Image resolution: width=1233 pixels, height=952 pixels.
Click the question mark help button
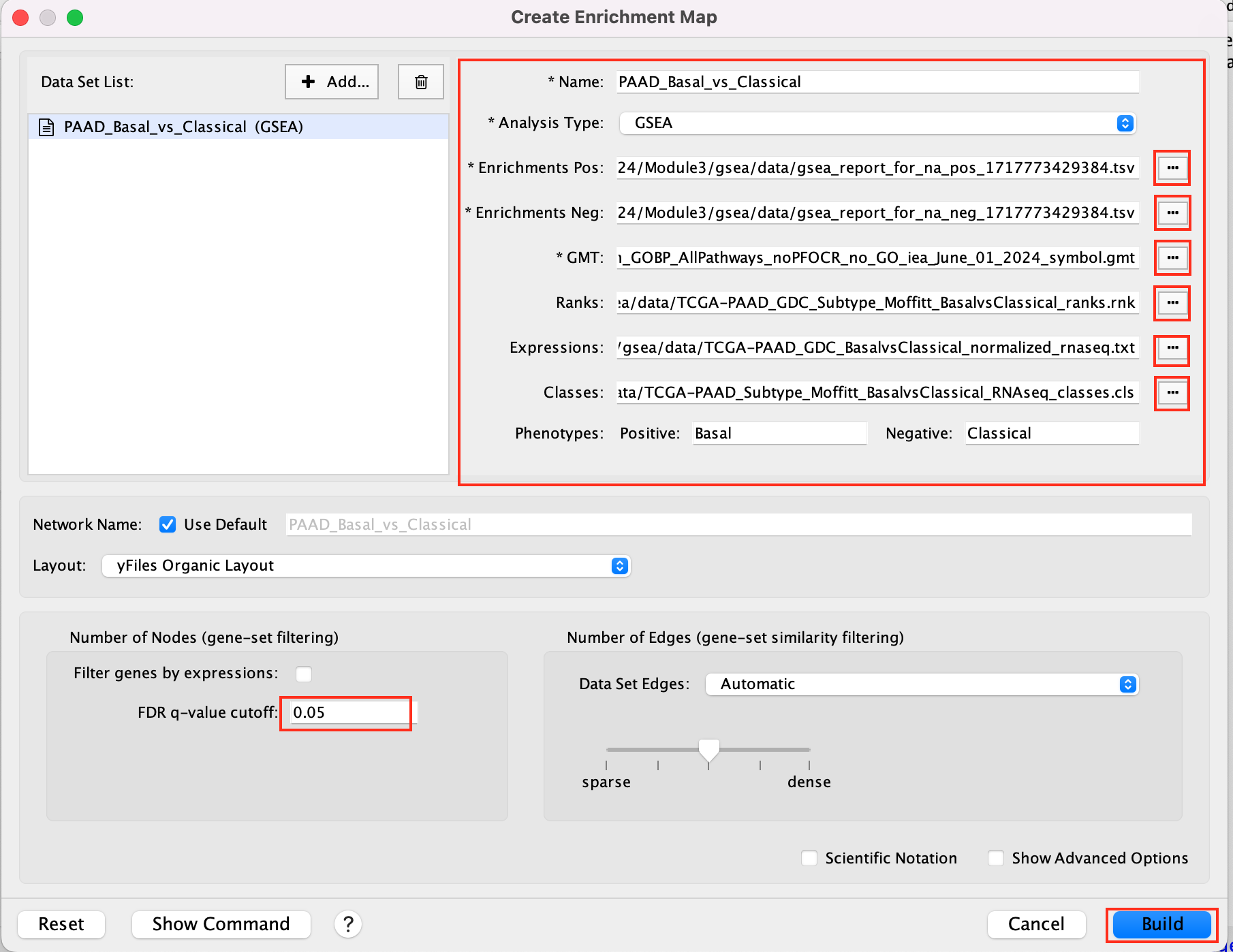(x=347, y=924)
